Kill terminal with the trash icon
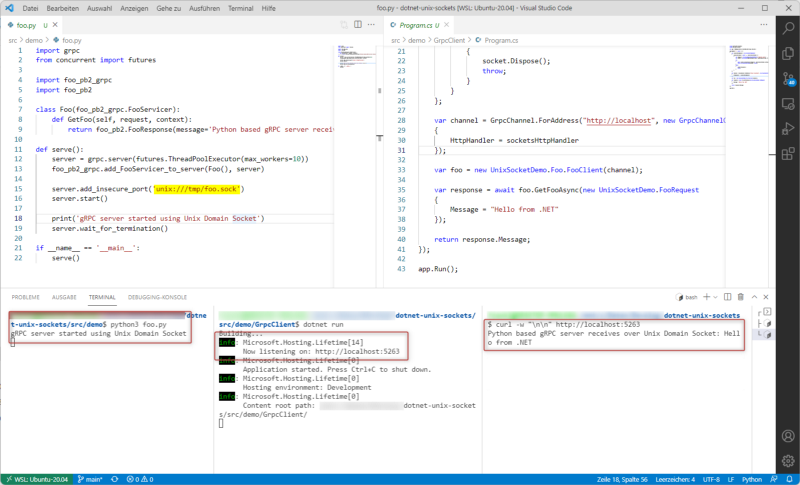800x485 pixels. (741, 297)
